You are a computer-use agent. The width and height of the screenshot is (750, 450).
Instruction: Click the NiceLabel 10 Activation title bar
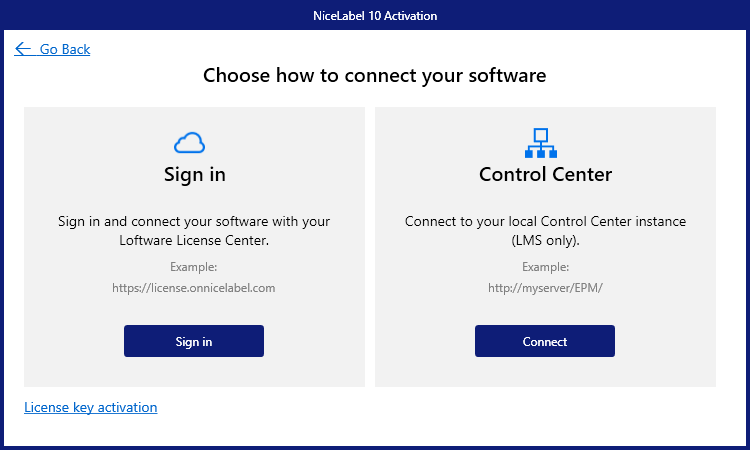[375, 15]
